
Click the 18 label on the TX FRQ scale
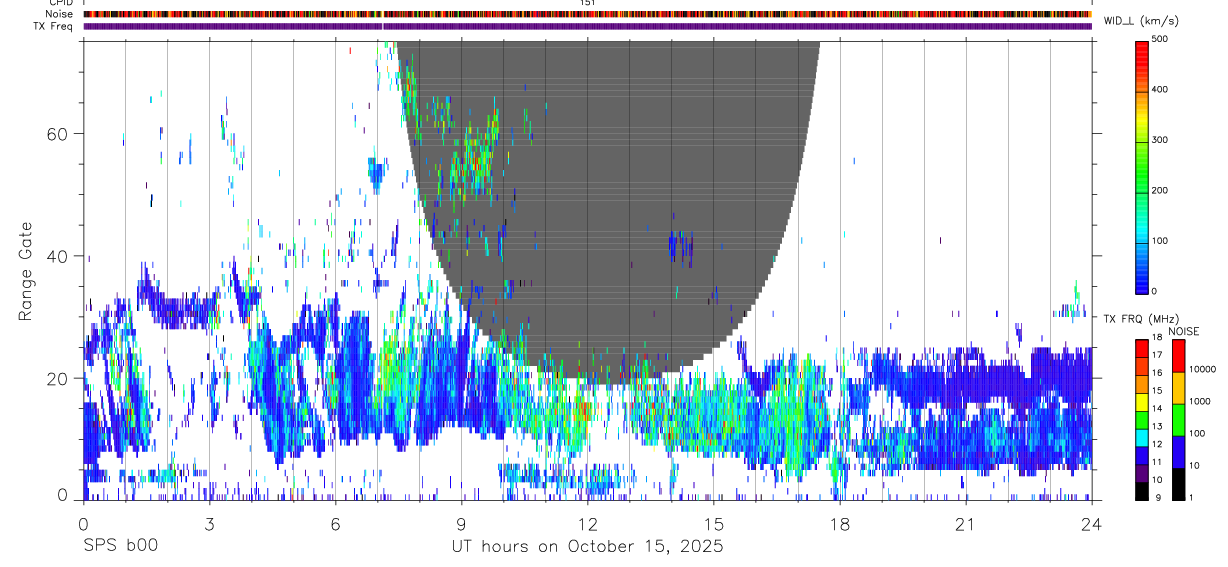tap(1158, 338)
